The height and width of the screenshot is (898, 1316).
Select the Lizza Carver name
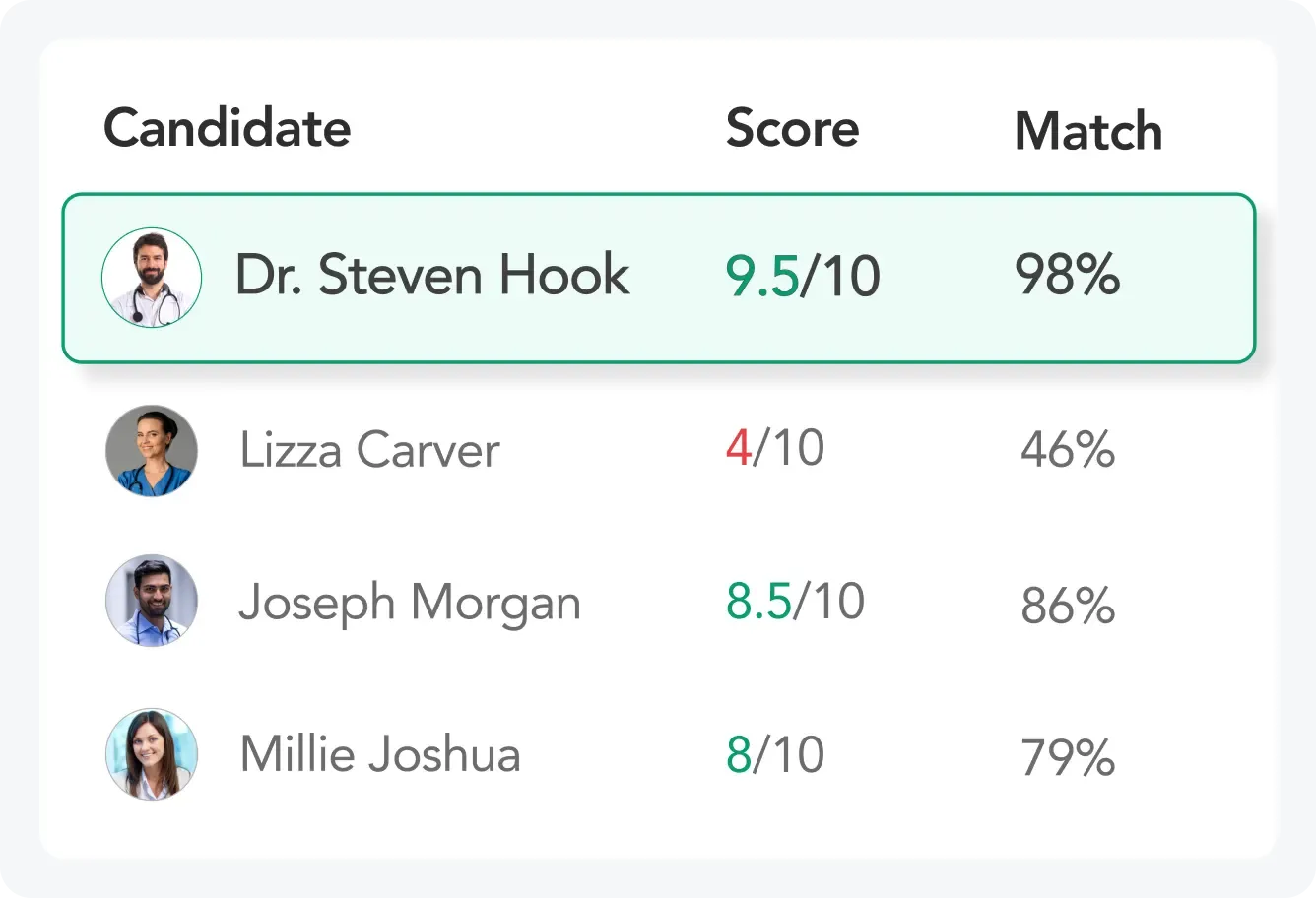click(369, 450)
